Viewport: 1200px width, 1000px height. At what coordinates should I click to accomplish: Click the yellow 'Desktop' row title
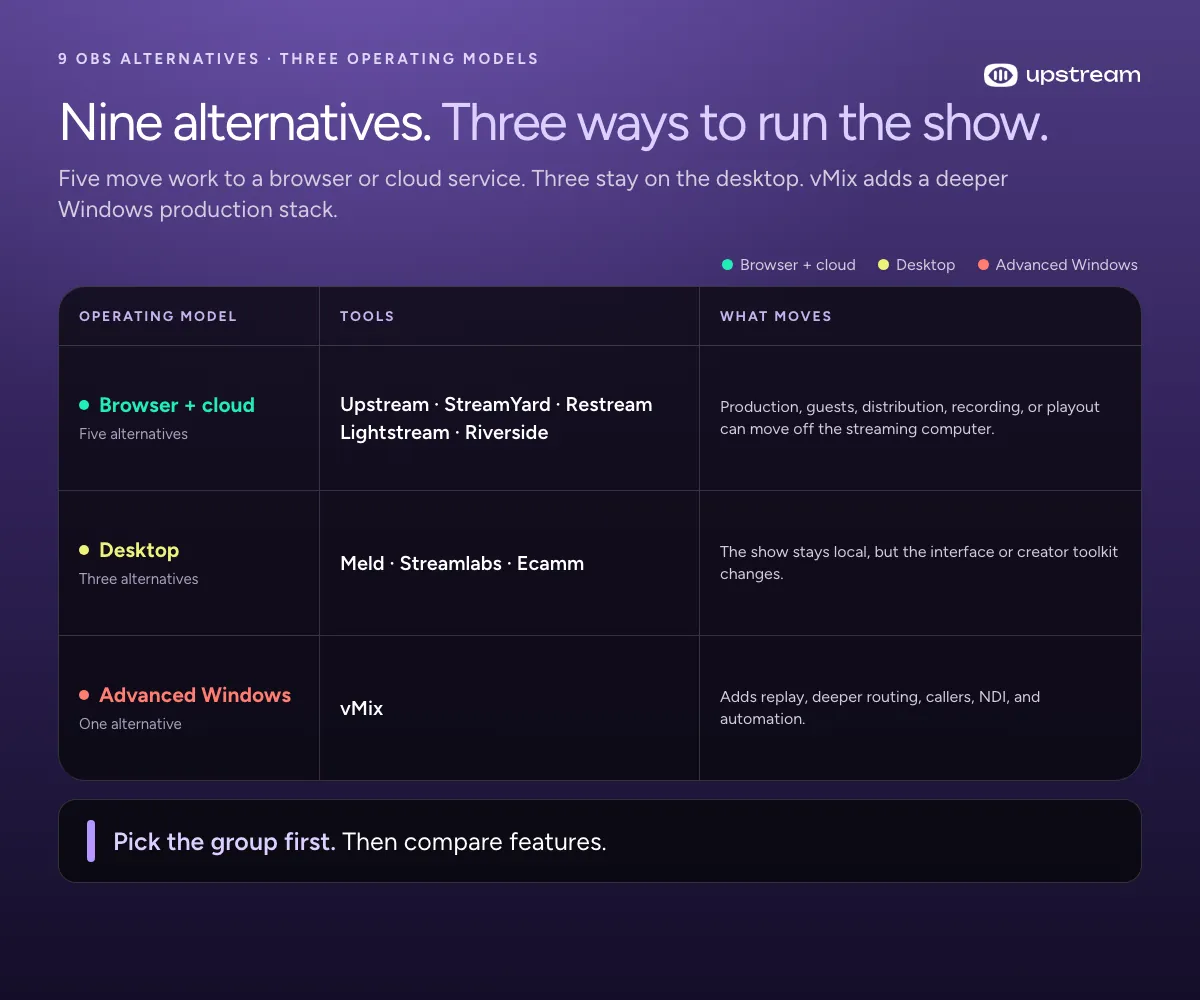(x=139, y=550)
